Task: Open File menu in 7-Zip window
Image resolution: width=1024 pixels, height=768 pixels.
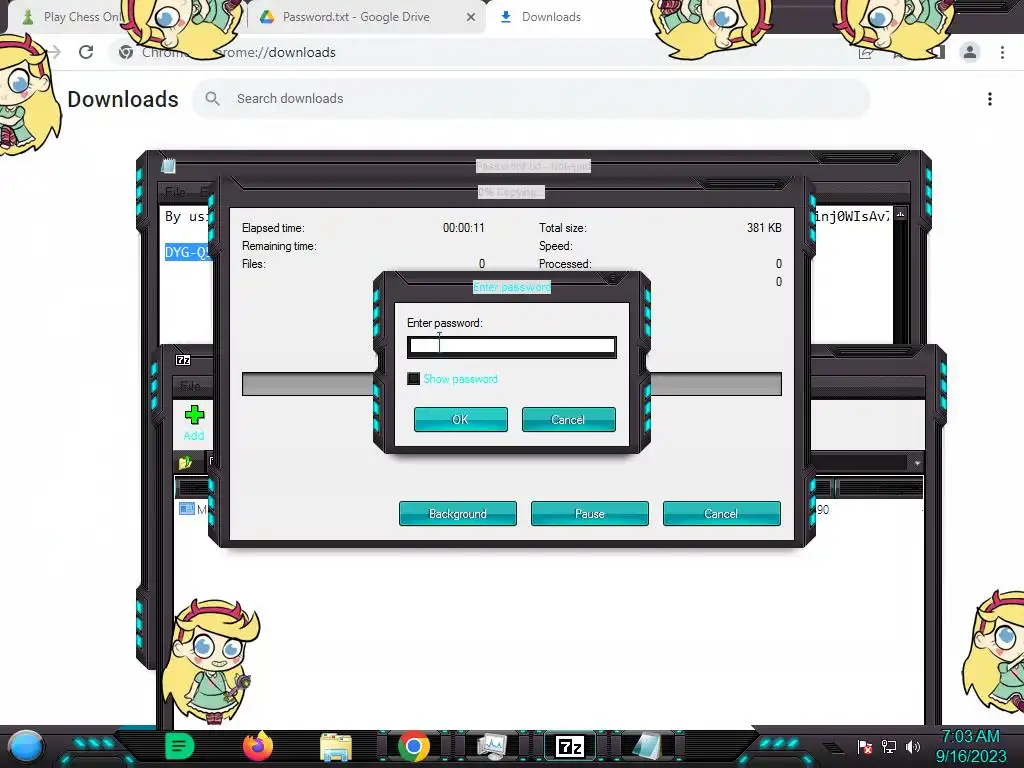Action: [190, 385]
